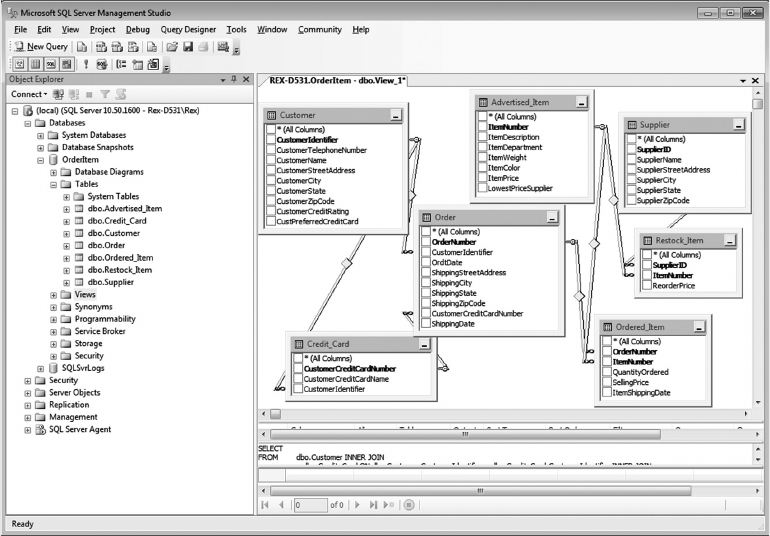Expand the SQL Server Agent node
Image resolution: width=770 pixels, height=536 pixels.
(x=28, y=430)
